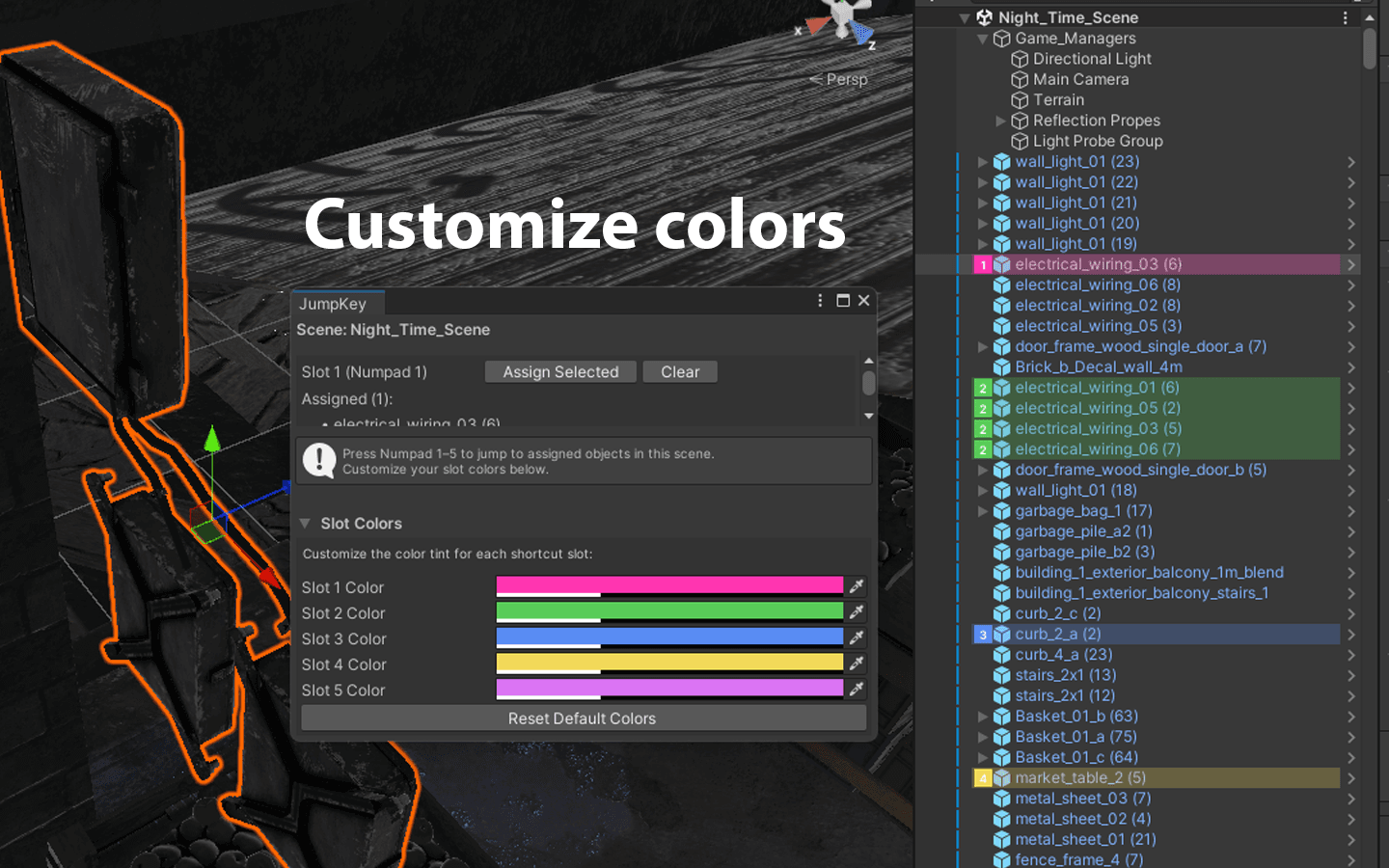Clear the Slot 1 assignment
This screenshot has width=1389, height=868.
[x=680, y=372]
